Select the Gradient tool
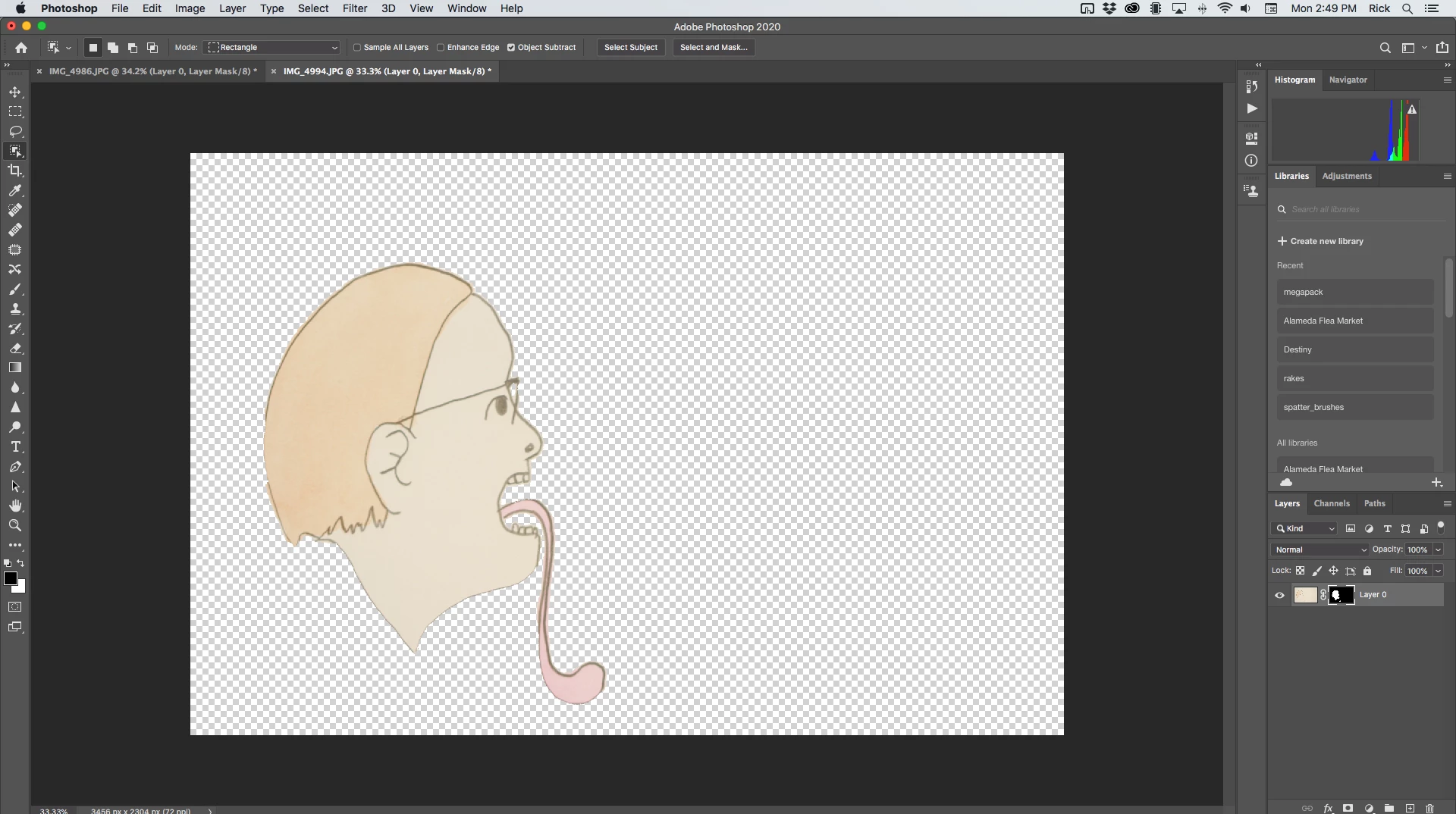Viewport: 1456px width, 814px height. tap(15, 368)
